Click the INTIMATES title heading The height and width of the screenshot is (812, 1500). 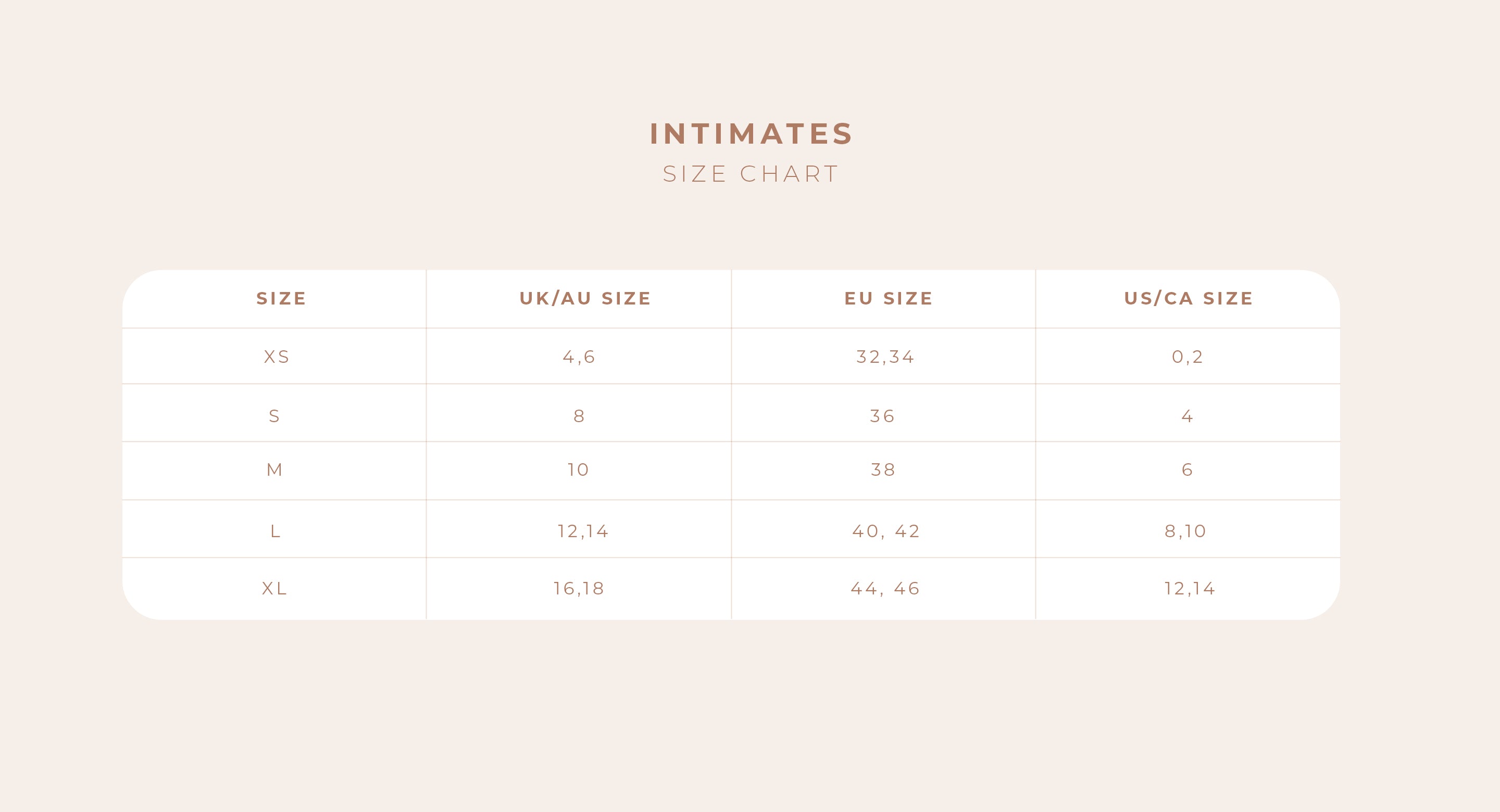coord(751,134)
